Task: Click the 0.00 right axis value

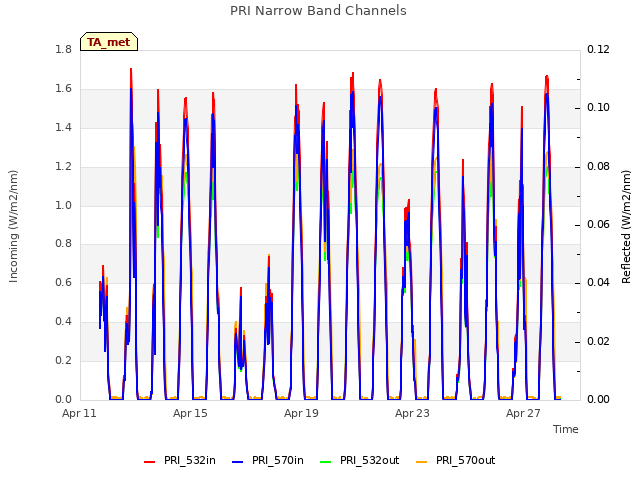Action: (598, 399)
